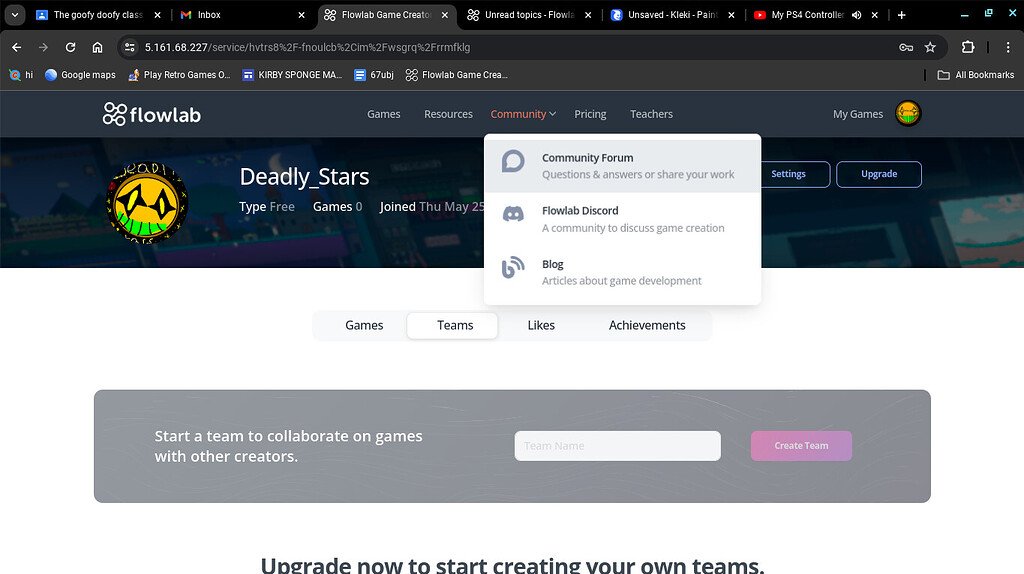Open a new tab with the plus button
The width and height of the screenshot is (1024, 574).
pyautogui.click(x=902, y=14)
